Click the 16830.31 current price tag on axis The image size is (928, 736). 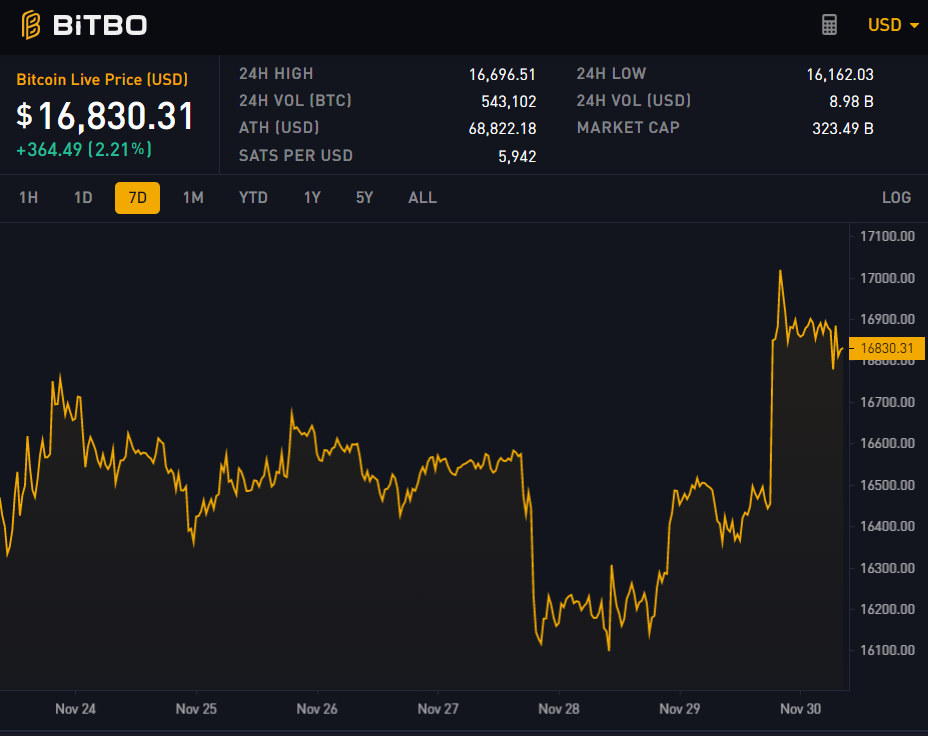pos(887,348)
